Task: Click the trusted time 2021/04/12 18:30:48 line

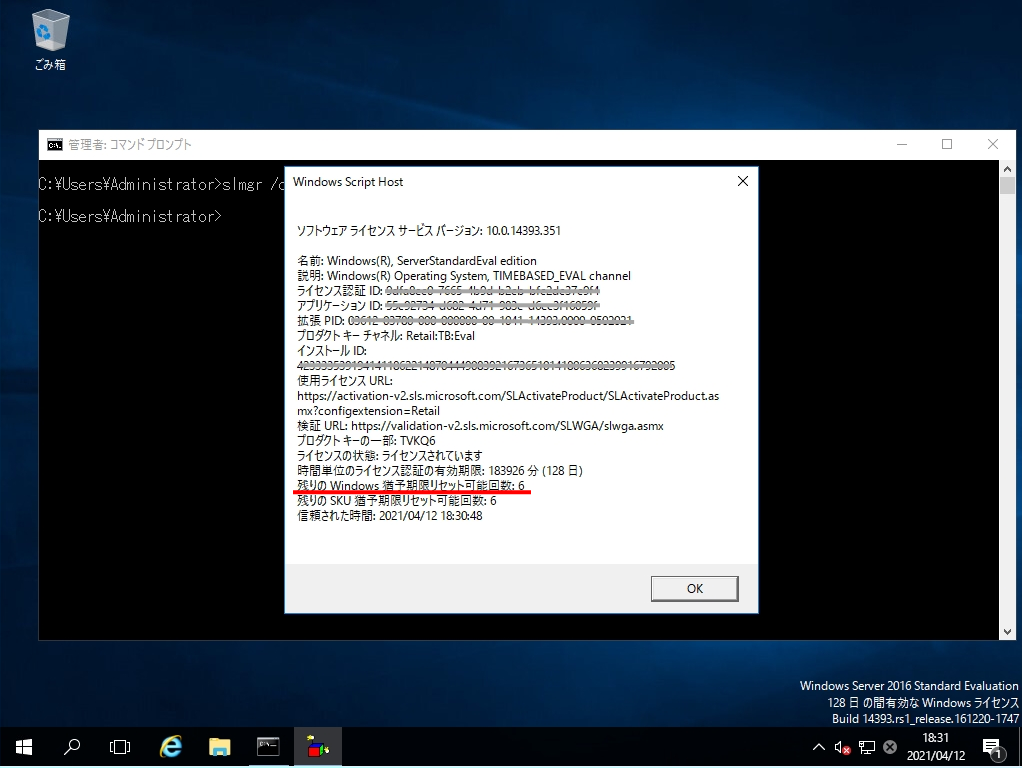Action: tap(390, 516)
